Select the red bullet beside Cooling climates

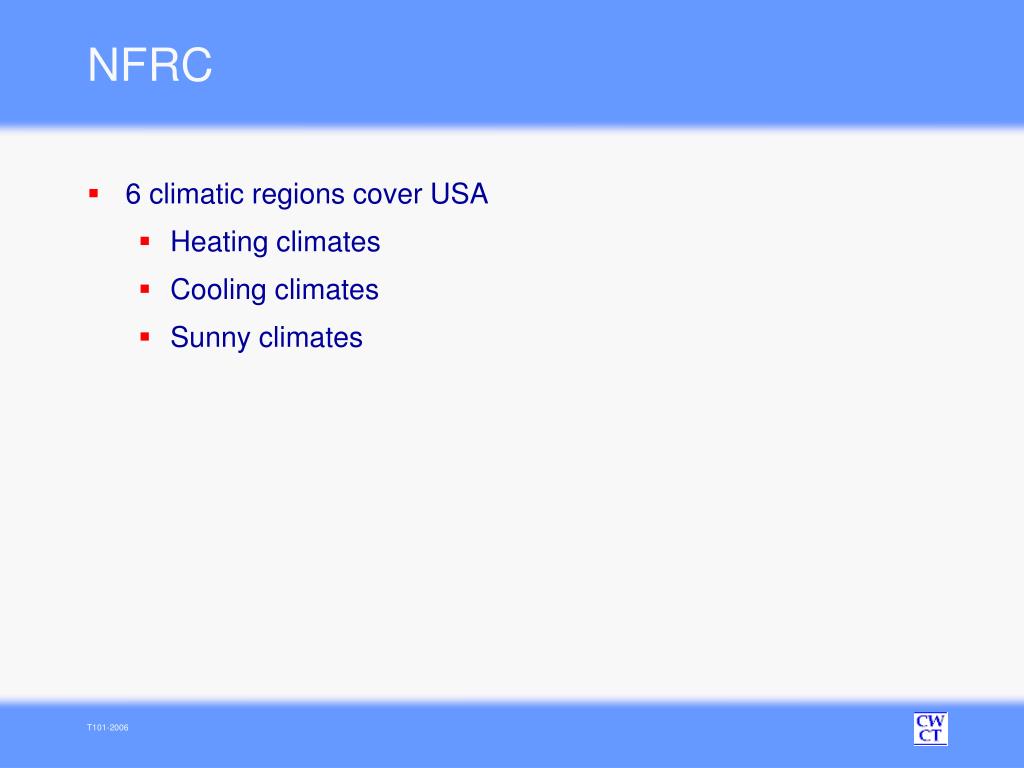pos(145,289)
